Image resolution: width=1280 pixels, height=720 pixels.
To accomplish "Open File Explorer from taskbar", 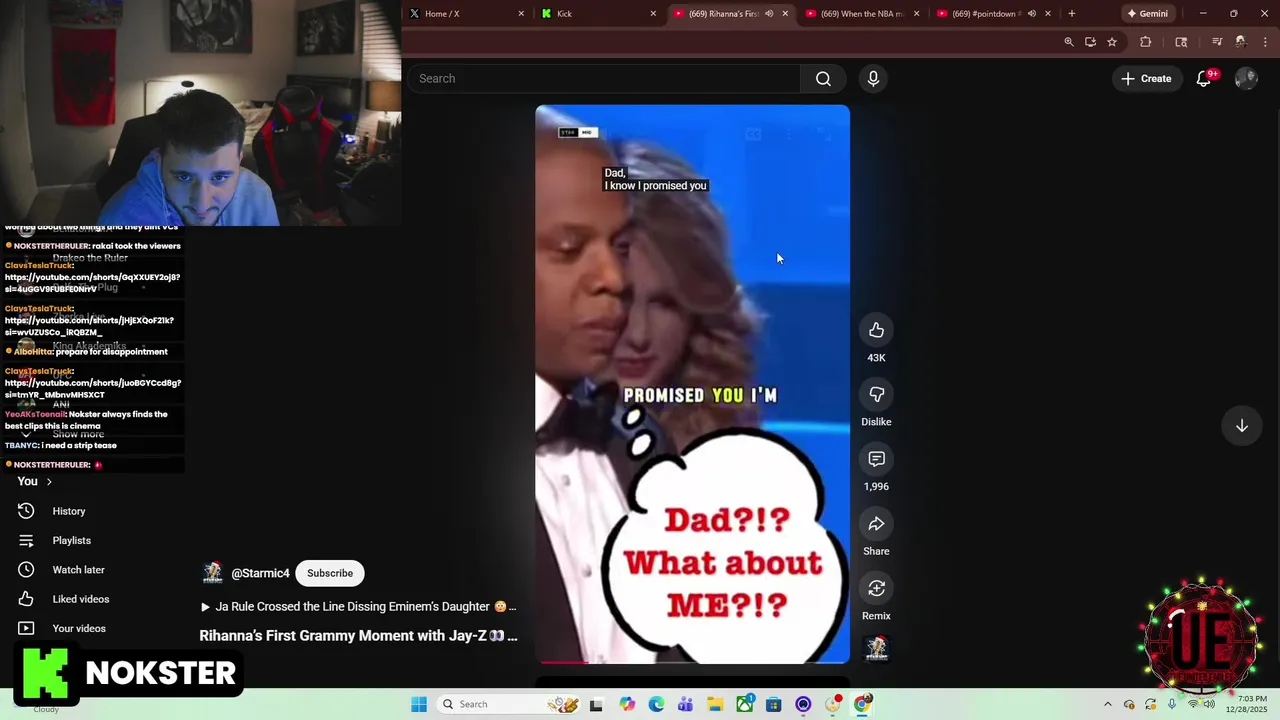I will tap(715, 704).
